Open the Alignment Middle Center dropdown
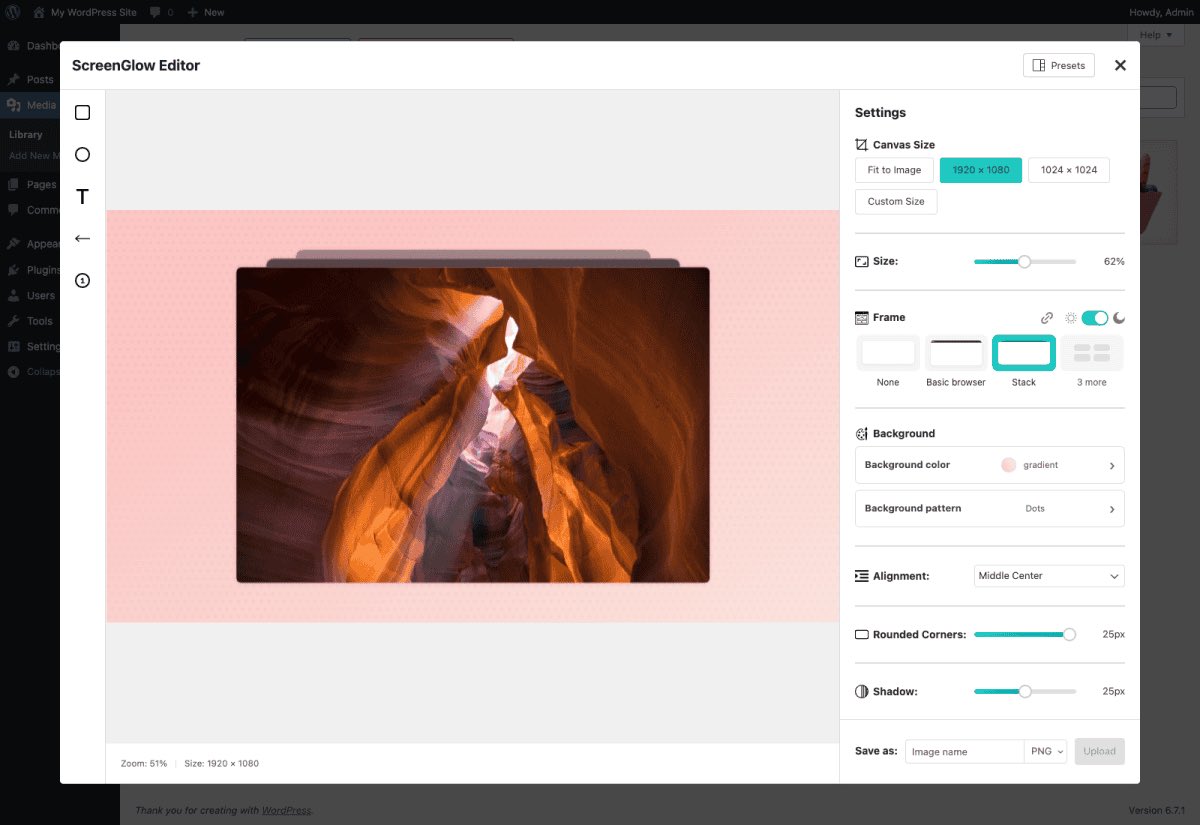Screen dimensions: 1200x825 pyautogui.click(x=1049, y=576)
